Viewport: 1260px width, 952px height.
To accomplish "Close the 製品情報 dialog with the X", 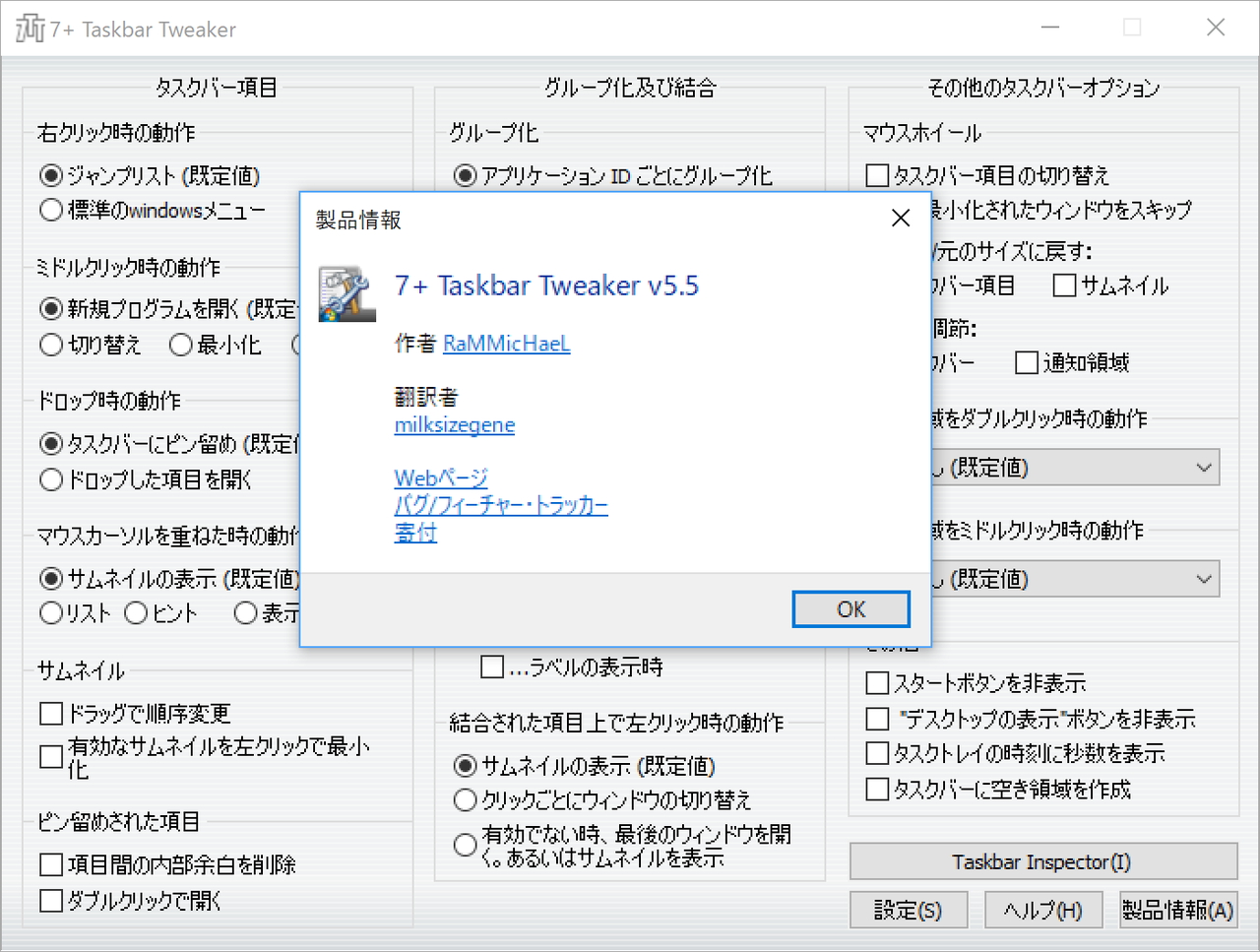I will pos(900,218).
